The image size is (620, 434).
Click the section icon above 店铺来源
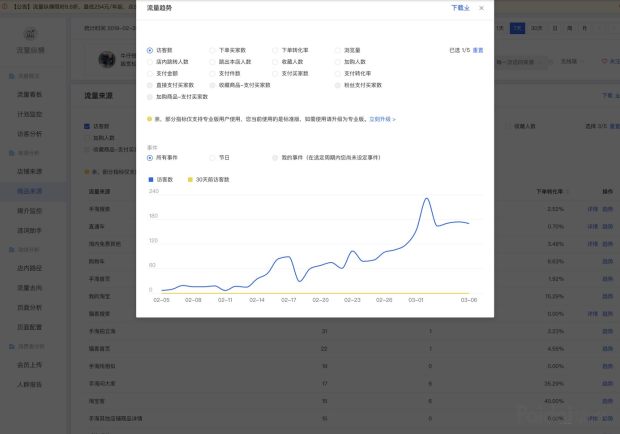(11, 153)
